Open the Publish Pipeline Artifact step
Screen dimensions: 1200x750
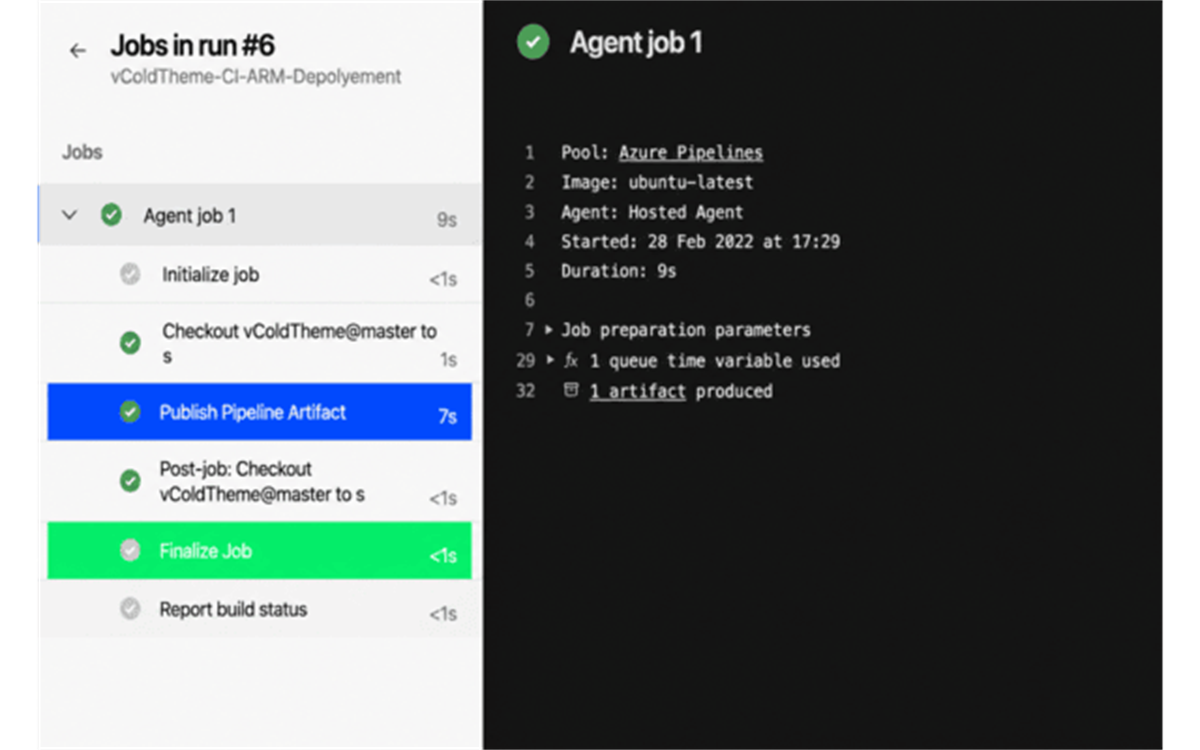pyautogui.click(x=260, y=412)
